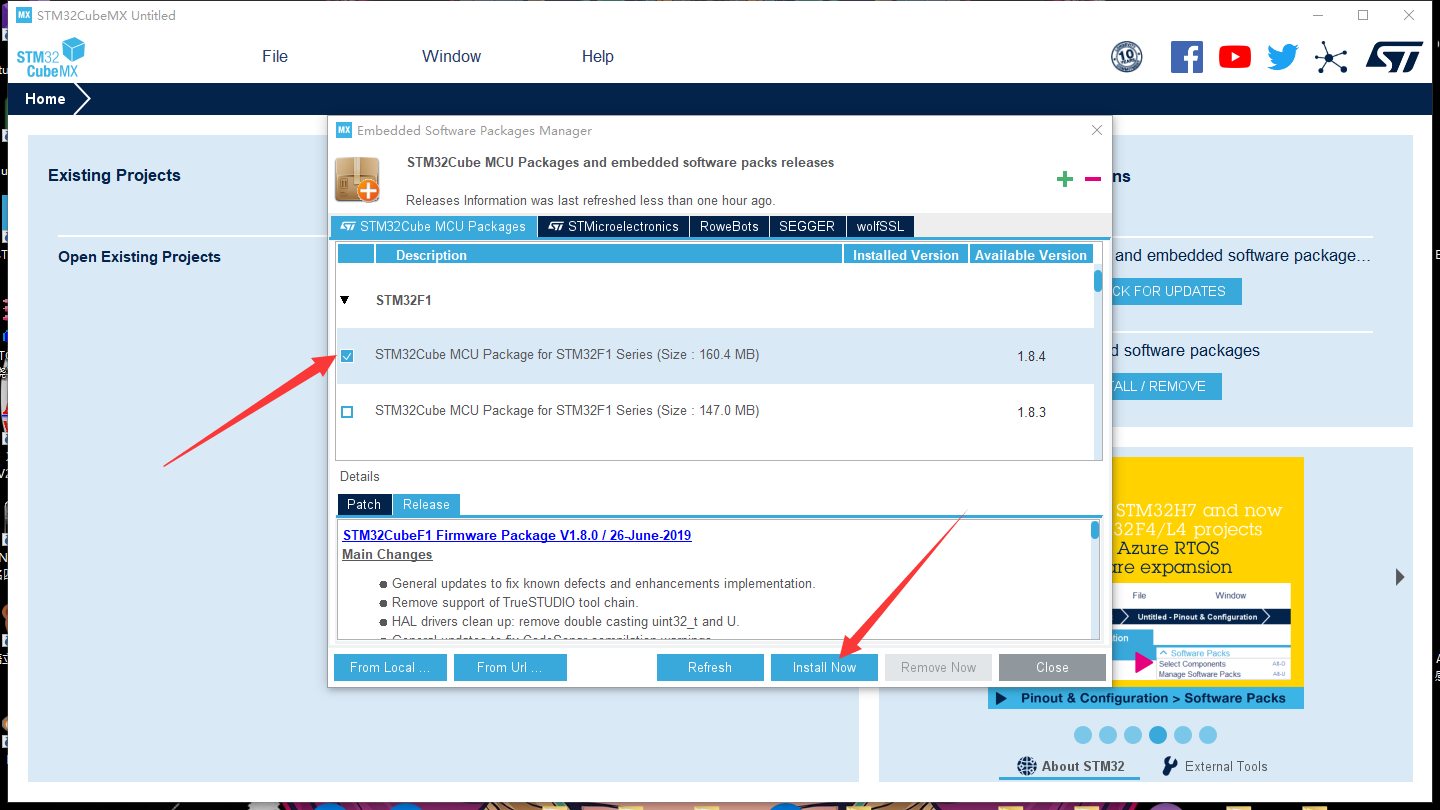The image size is (1440, 810).
Task: Advance the banner carousel with right arrow
Action: point(1400,577)
